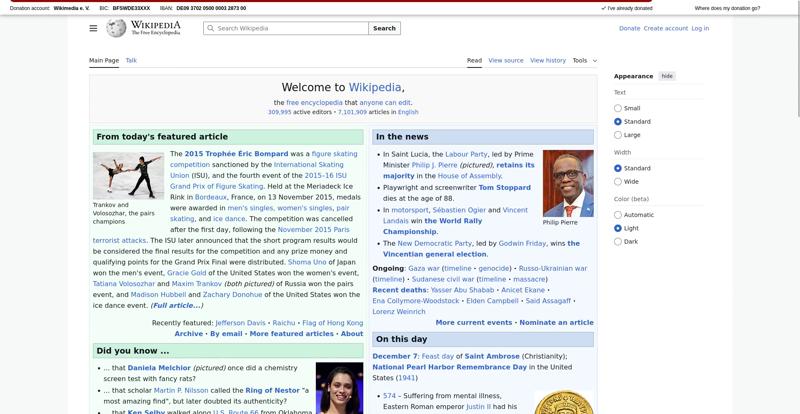The width and height of the screenshot is (800, 414).
Task: Open the figure skating pair image
Action: click(128, 175)
